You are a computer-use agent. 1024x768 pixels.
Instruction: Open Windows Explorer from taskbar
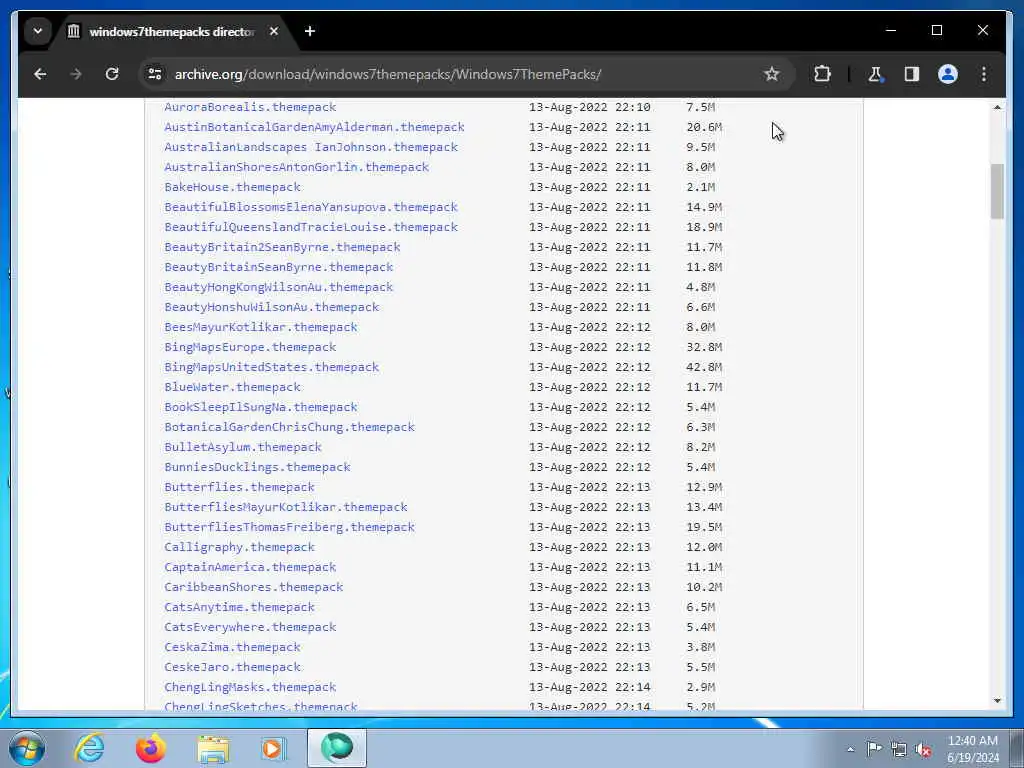point(213,748)
